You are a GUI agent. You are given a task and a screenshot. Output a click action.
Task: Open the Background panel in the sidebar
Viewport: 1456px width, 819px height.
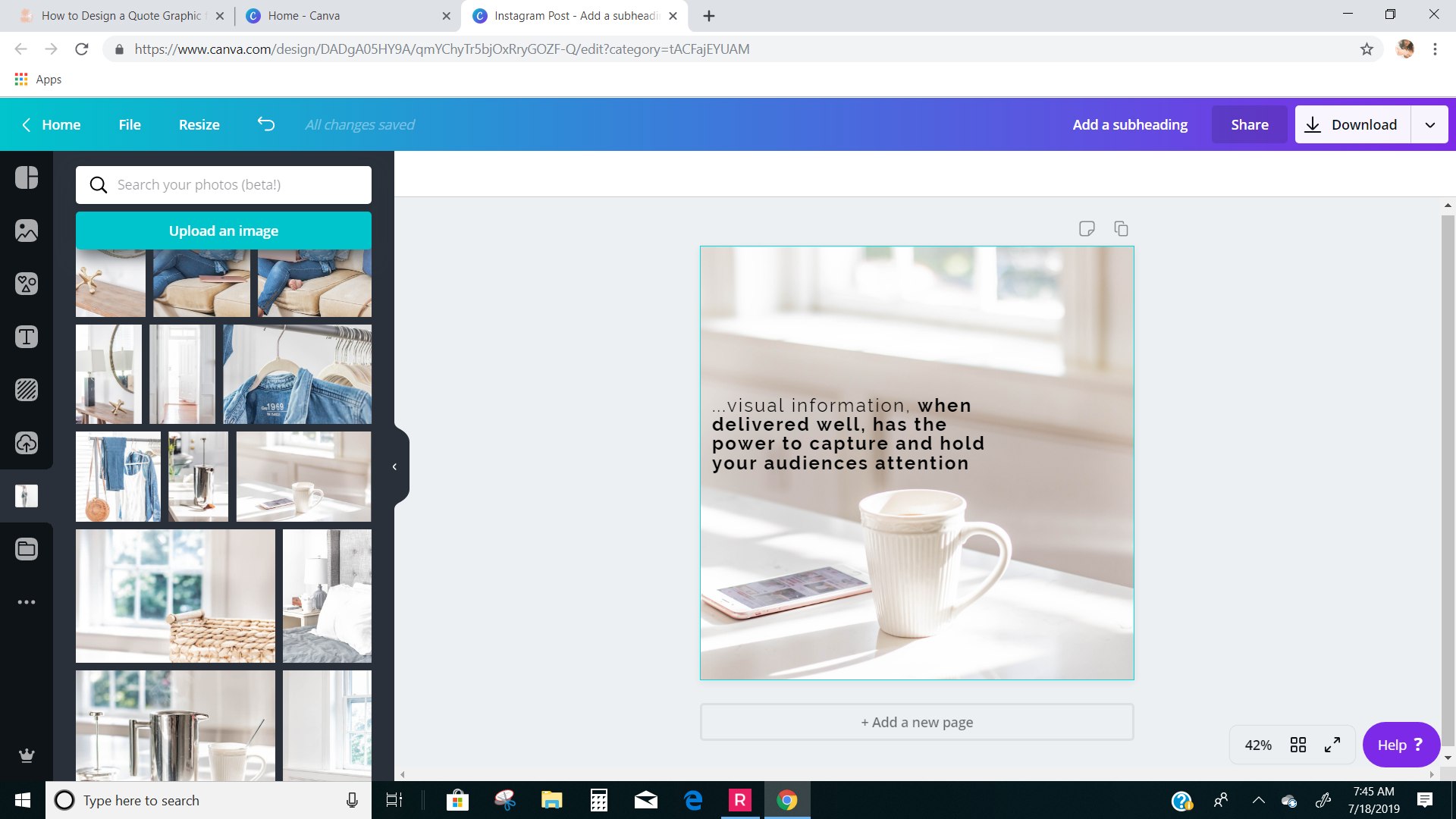(27, 390)
